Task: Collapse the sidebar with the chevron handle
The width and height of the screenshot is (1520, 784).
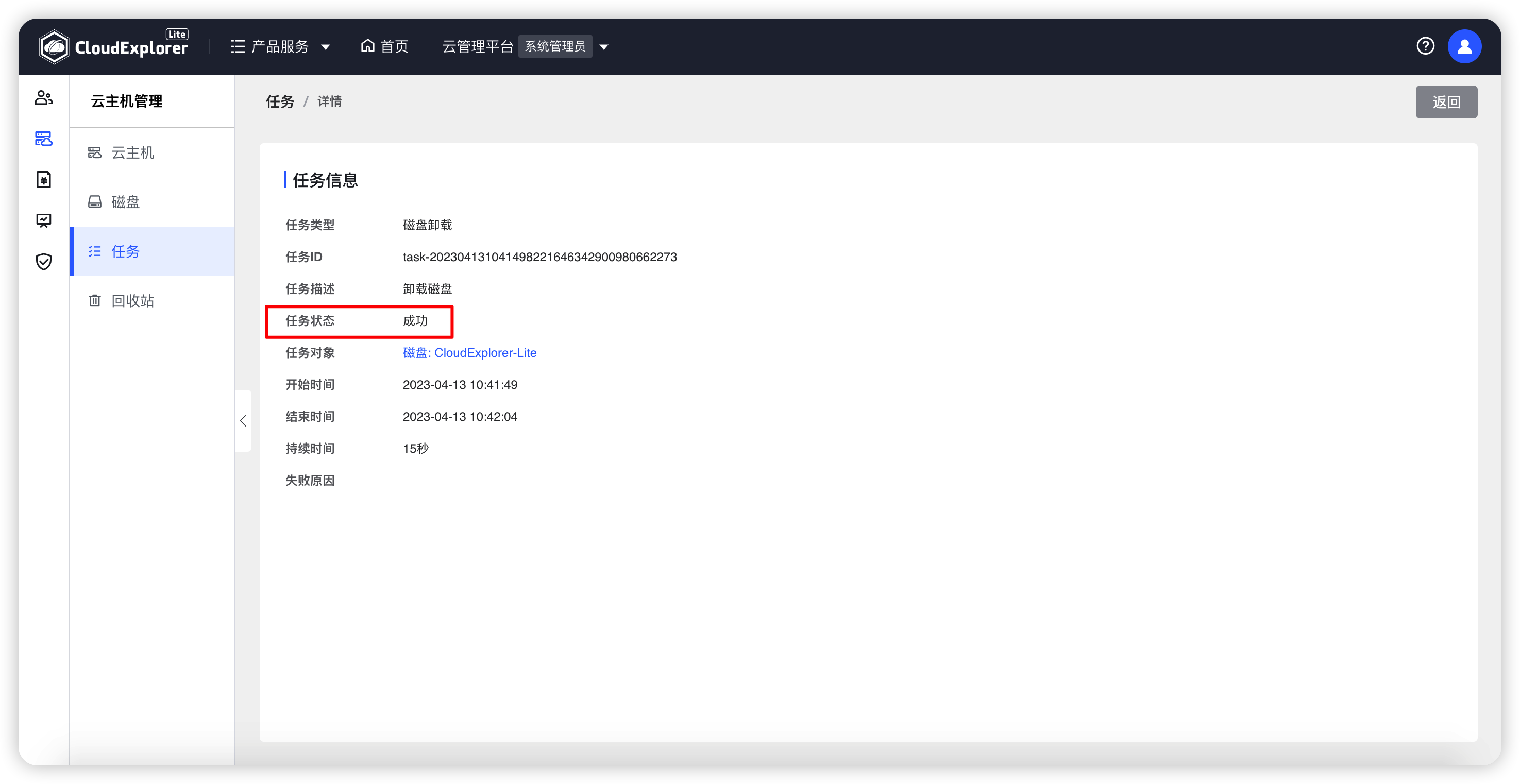Action: click(x=243, y=421)
